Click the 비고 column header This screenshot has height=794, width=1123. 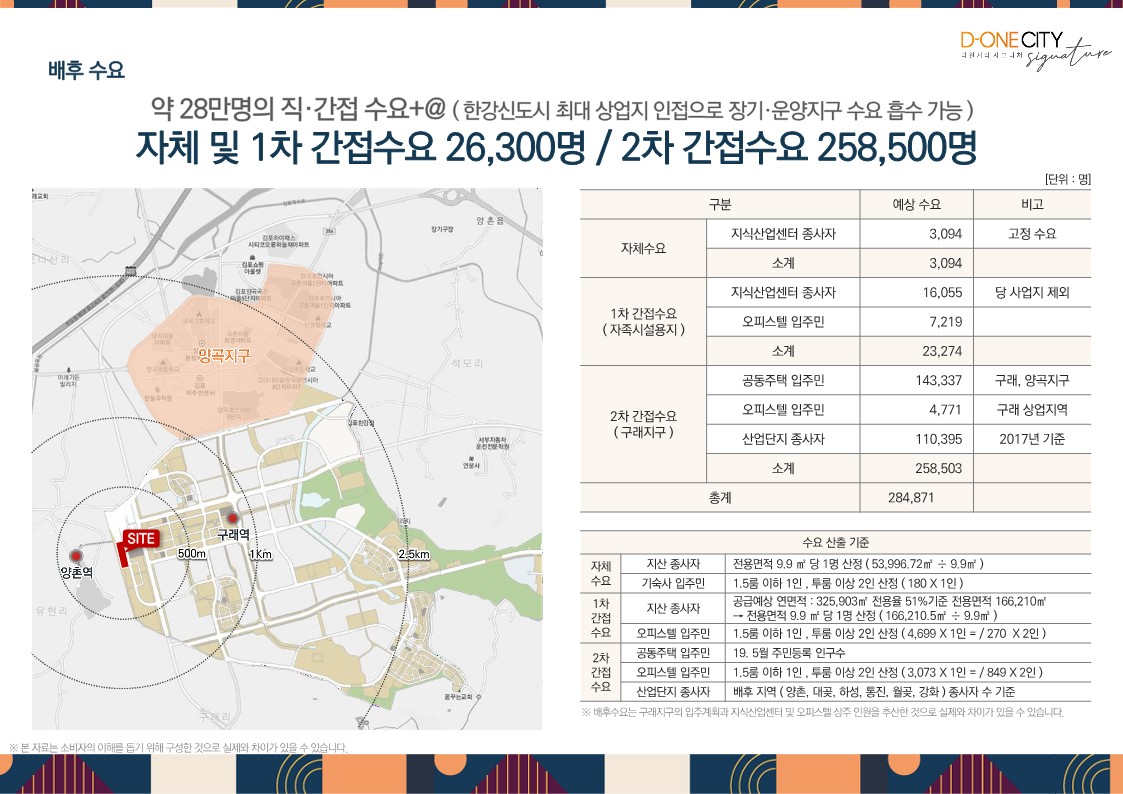1033,204
